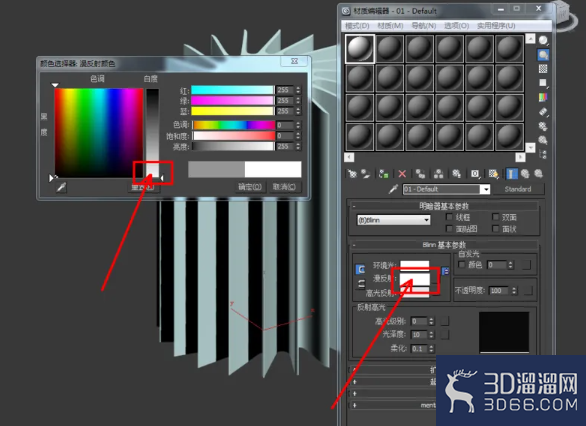Click the sample slots scroll down arrow

[530, 148]
